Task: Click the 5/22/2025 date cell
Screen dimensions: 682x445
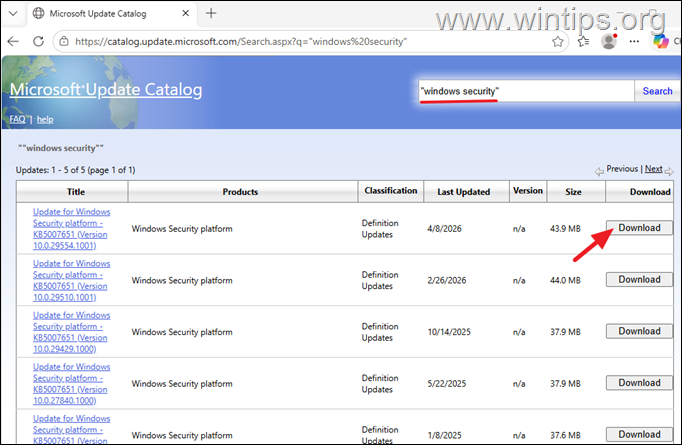Action: pos(446,384)
